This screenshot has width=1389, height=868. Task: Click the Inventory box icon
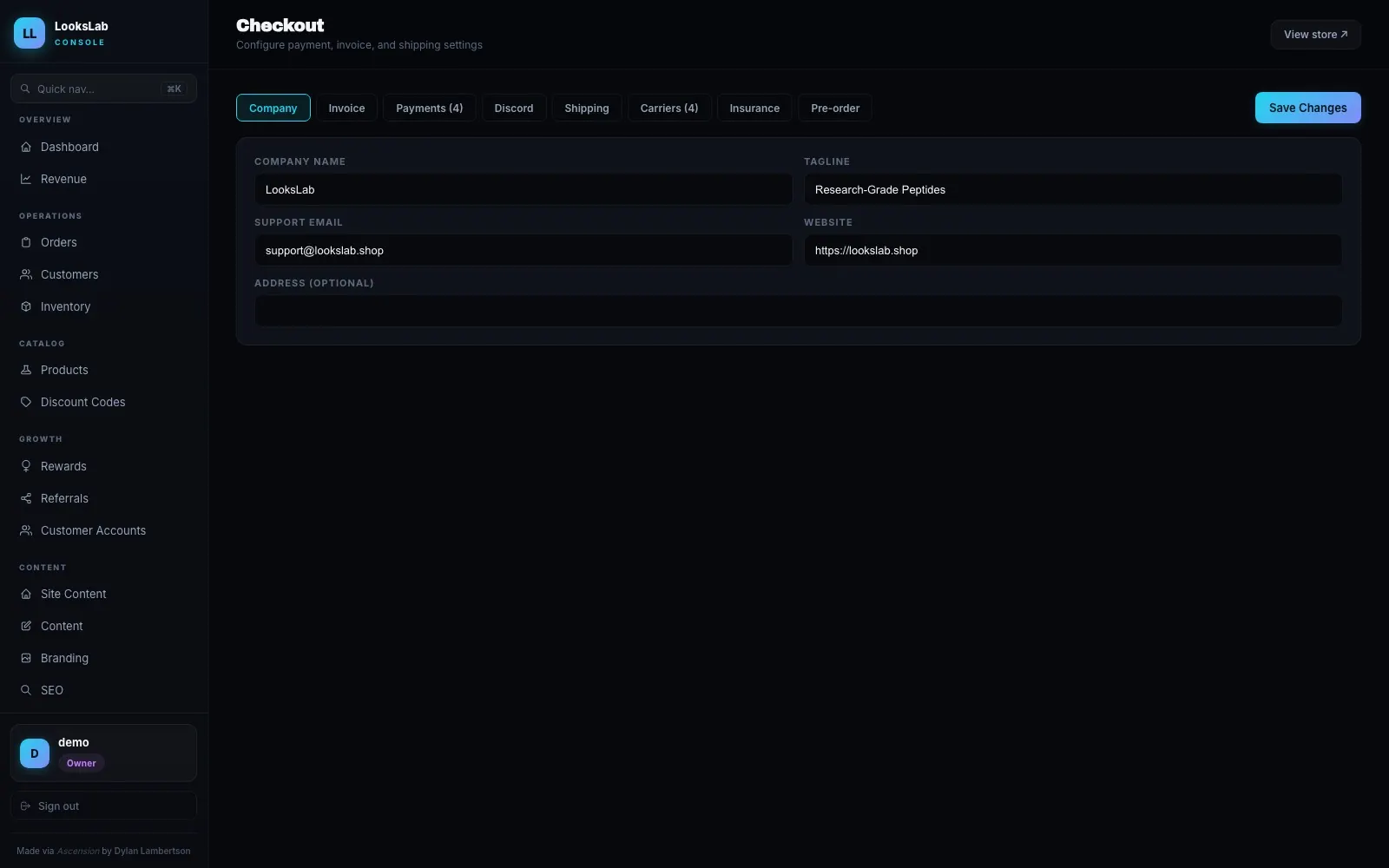[x=26, y=307]
